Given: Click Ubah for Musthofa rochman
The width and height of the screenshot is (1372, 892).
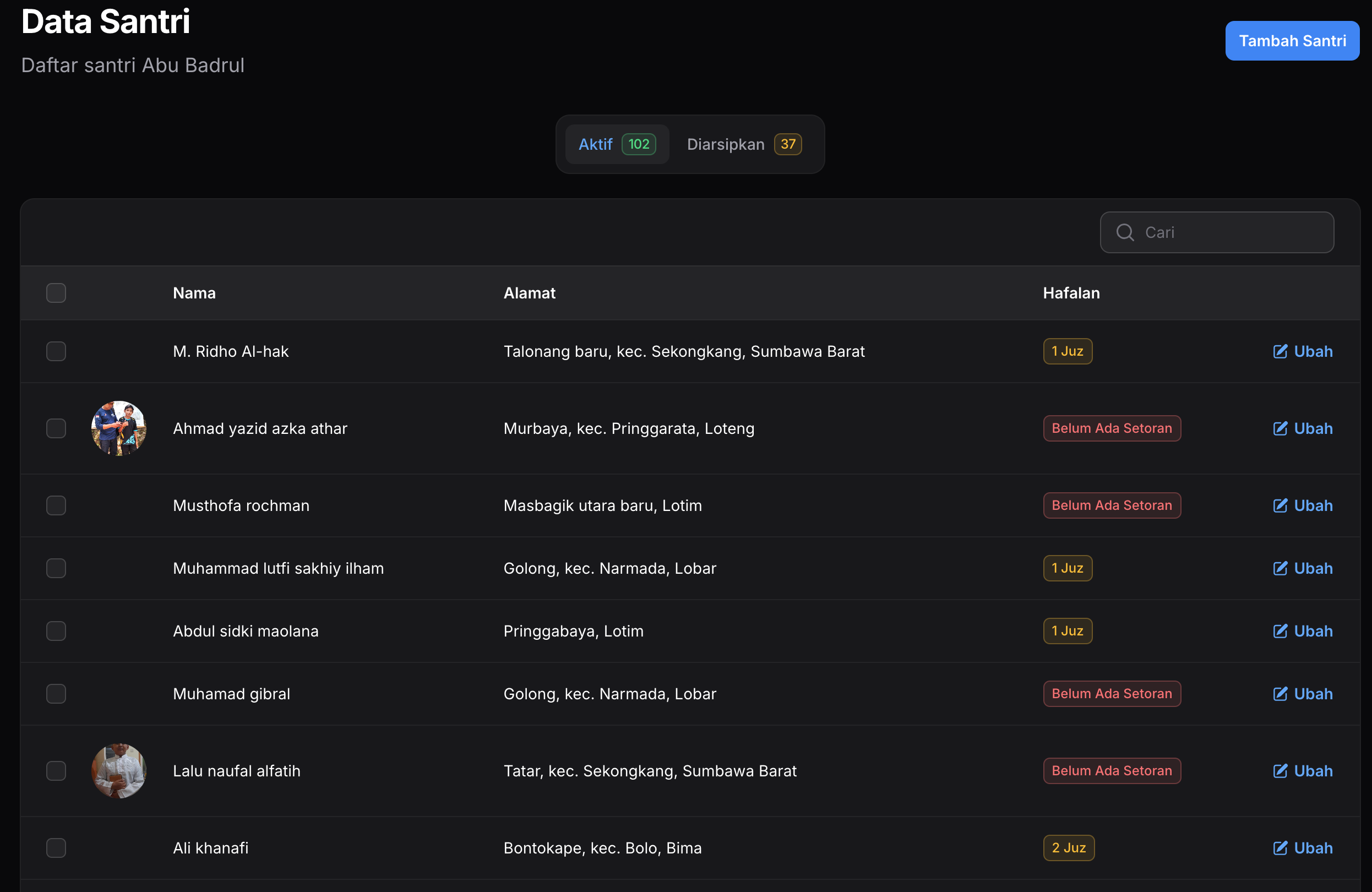Looking at the screenshot, I should 1302,505.
